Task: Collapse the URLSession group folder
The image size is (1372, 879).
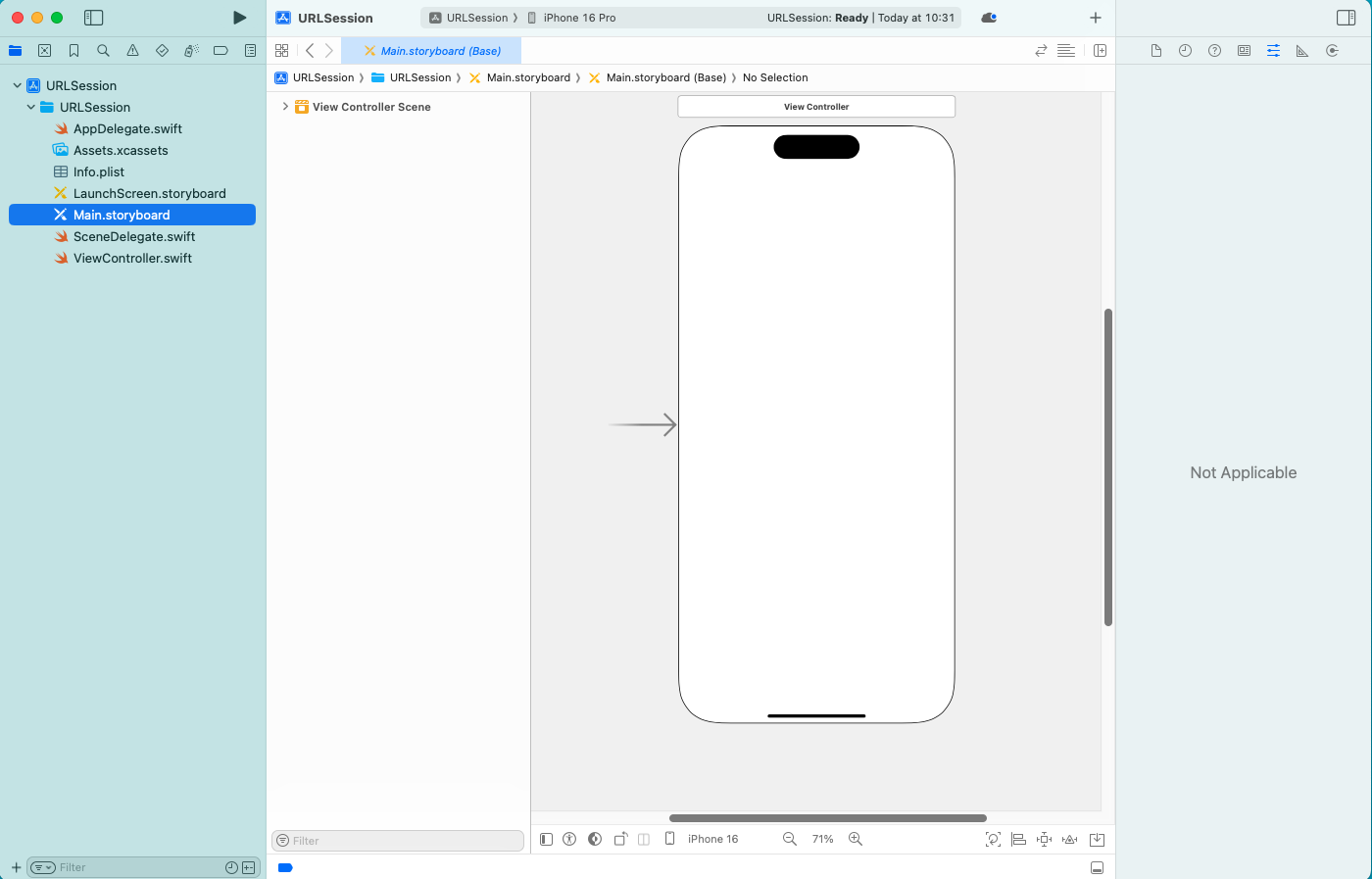Action: click(x=31, y=107)
